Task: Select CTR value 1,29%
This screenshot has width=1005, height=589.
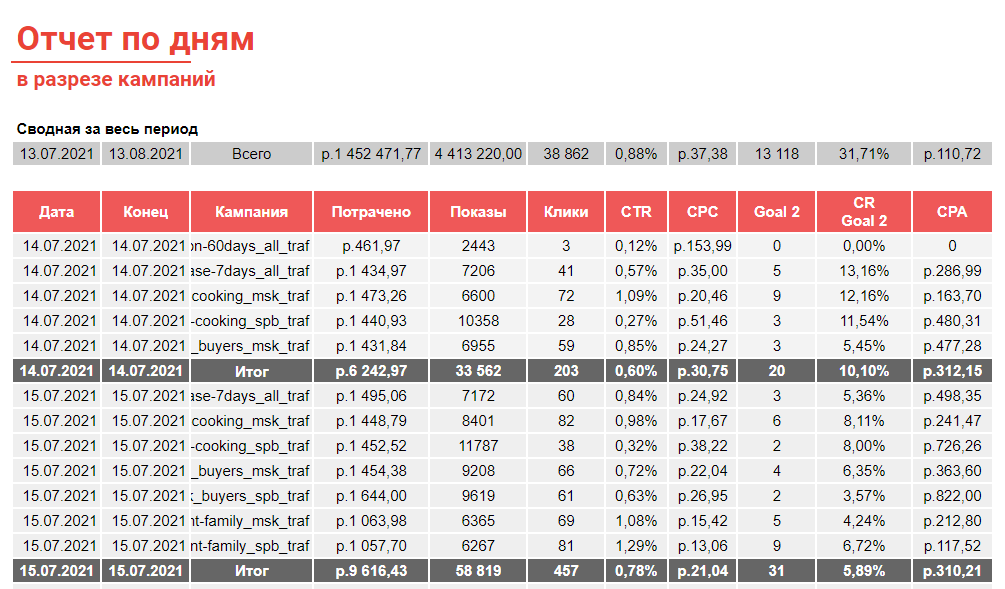Action: [x=636, y=546]
